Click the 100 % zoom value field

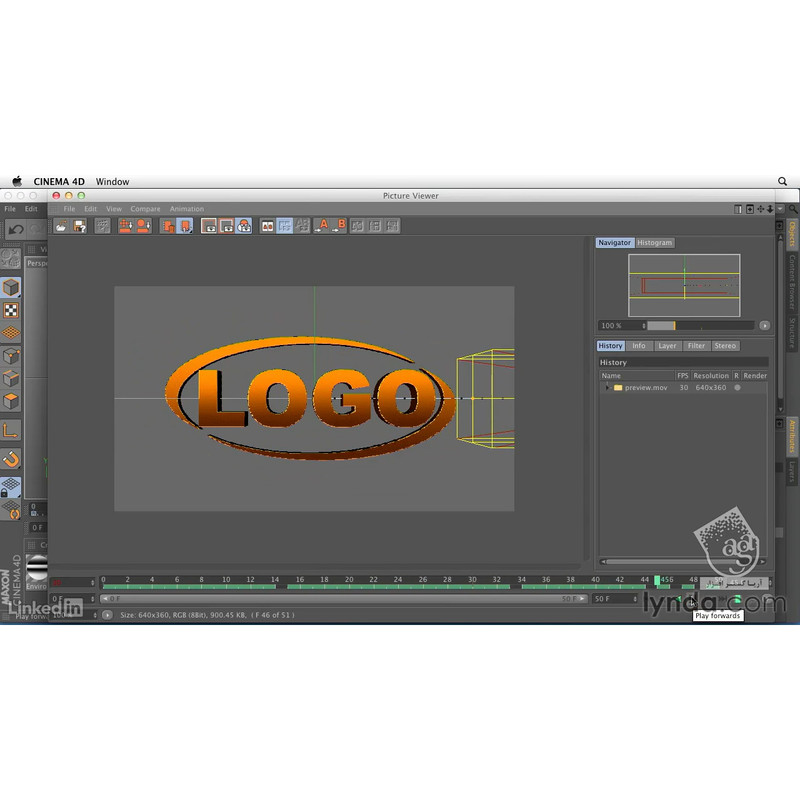click(622, 326)
